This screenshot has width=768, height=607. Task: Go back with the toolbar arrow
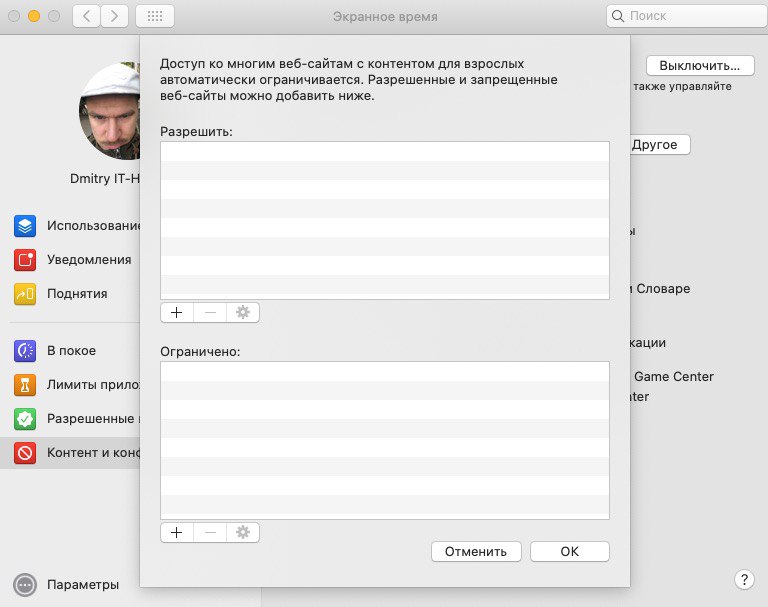pyautogui.click(x=86, y=16)
